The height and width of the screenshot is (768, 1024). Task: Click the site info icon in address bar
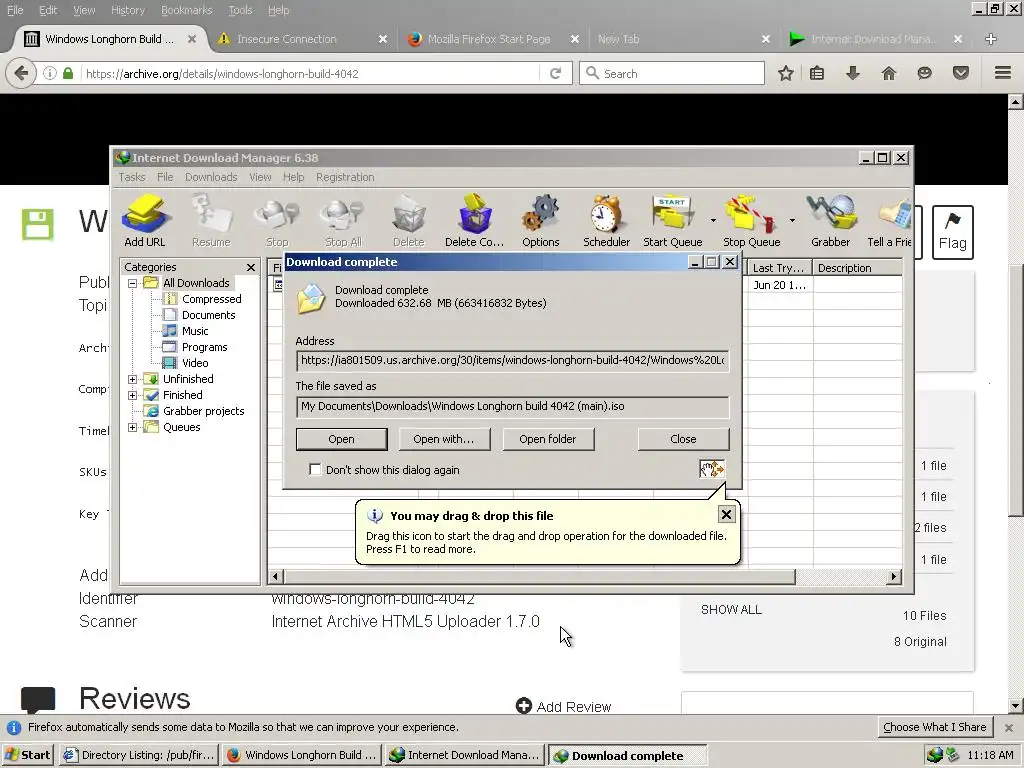coord(50,73)
